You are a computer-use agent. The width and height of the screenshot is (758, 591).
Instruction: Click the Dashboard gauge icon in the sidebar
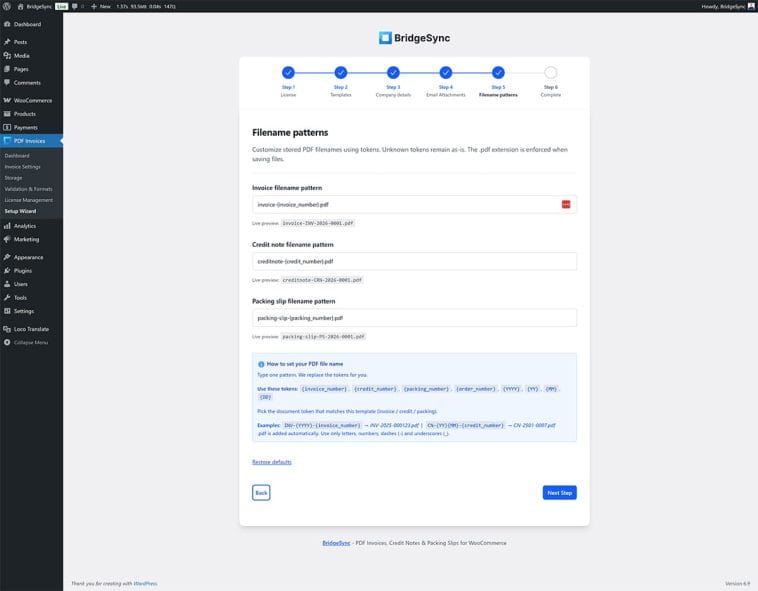tap(7, 24)
